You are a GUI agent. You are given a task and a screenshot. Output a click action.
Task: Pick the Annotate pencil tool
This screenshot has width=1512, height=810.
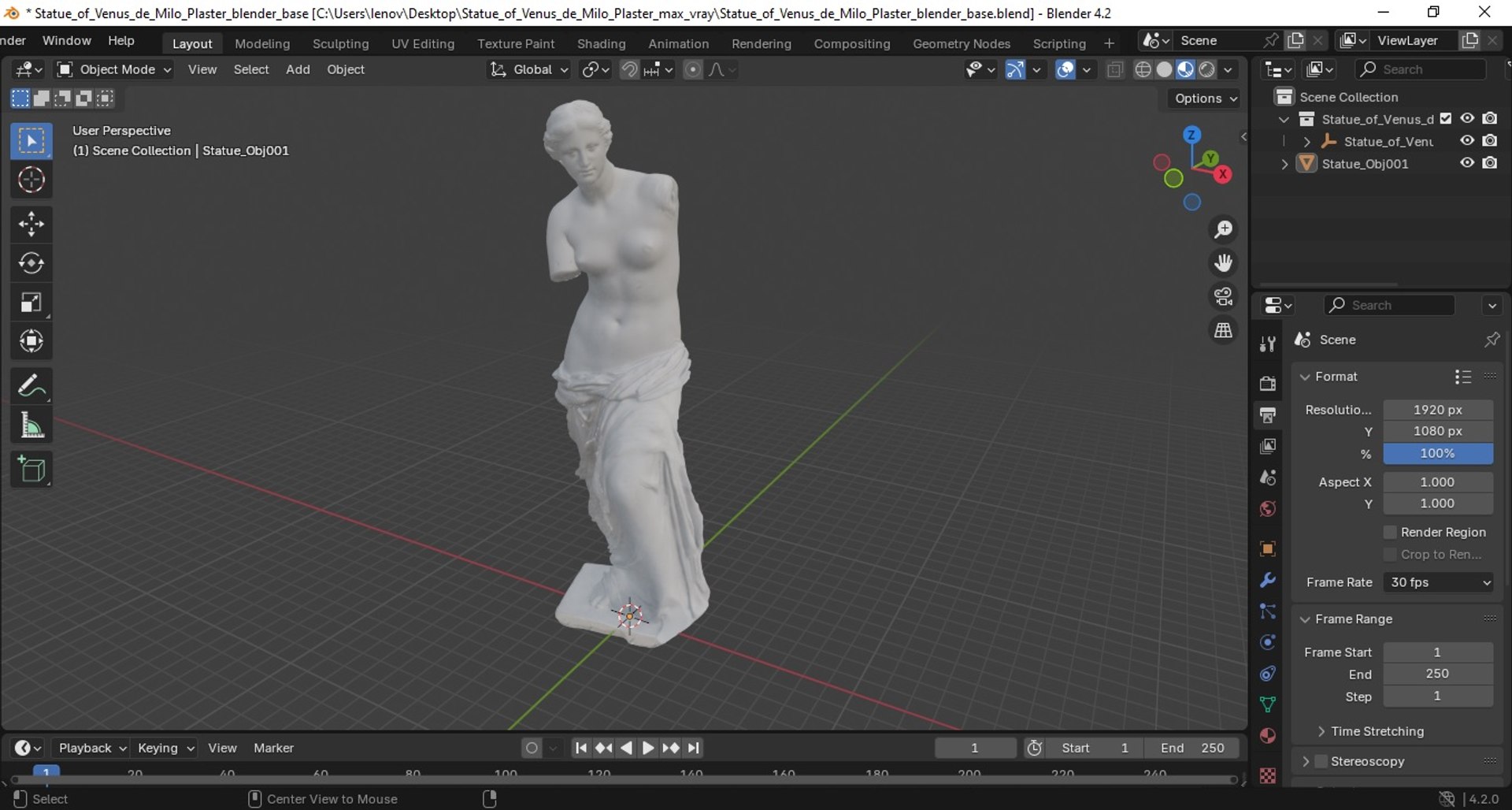31,386
